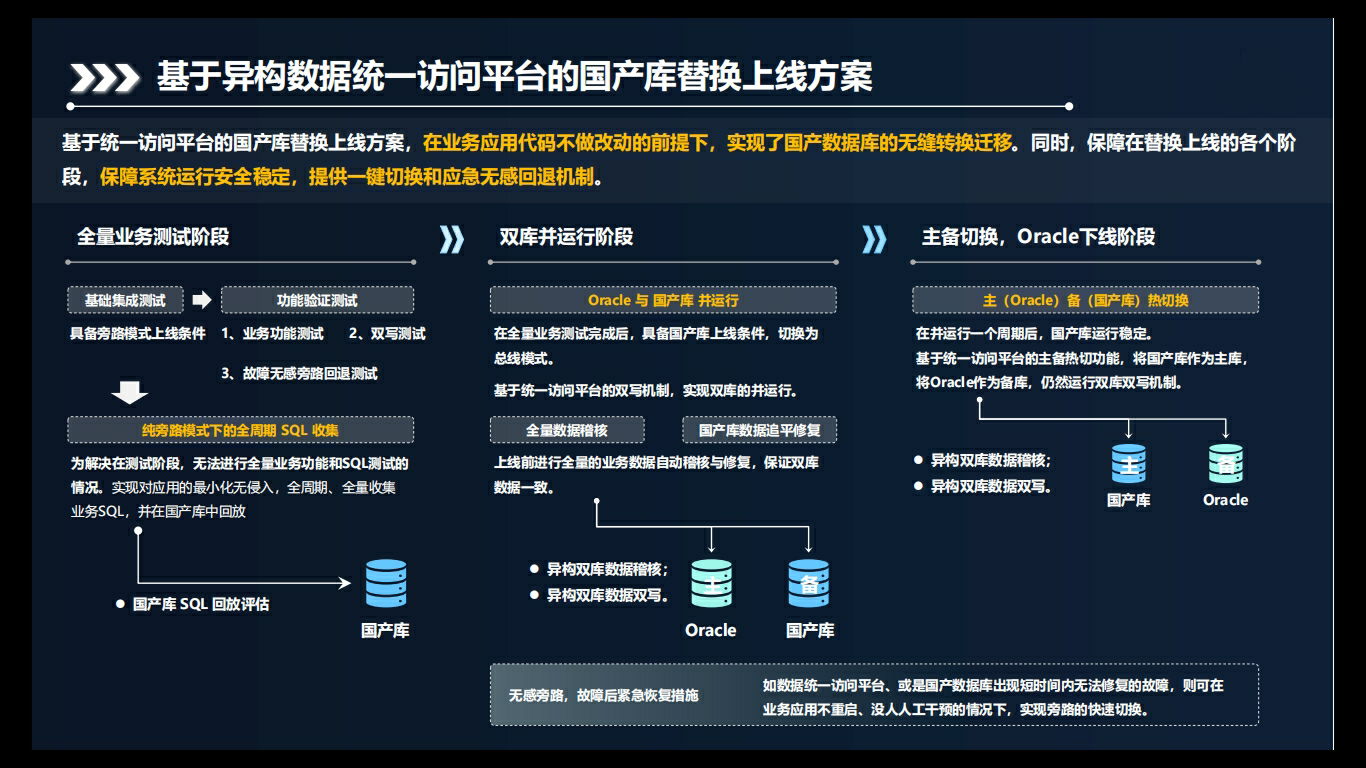
Task: Click the 国产库 database icon under SQL 回放评估
Action: 385,584
